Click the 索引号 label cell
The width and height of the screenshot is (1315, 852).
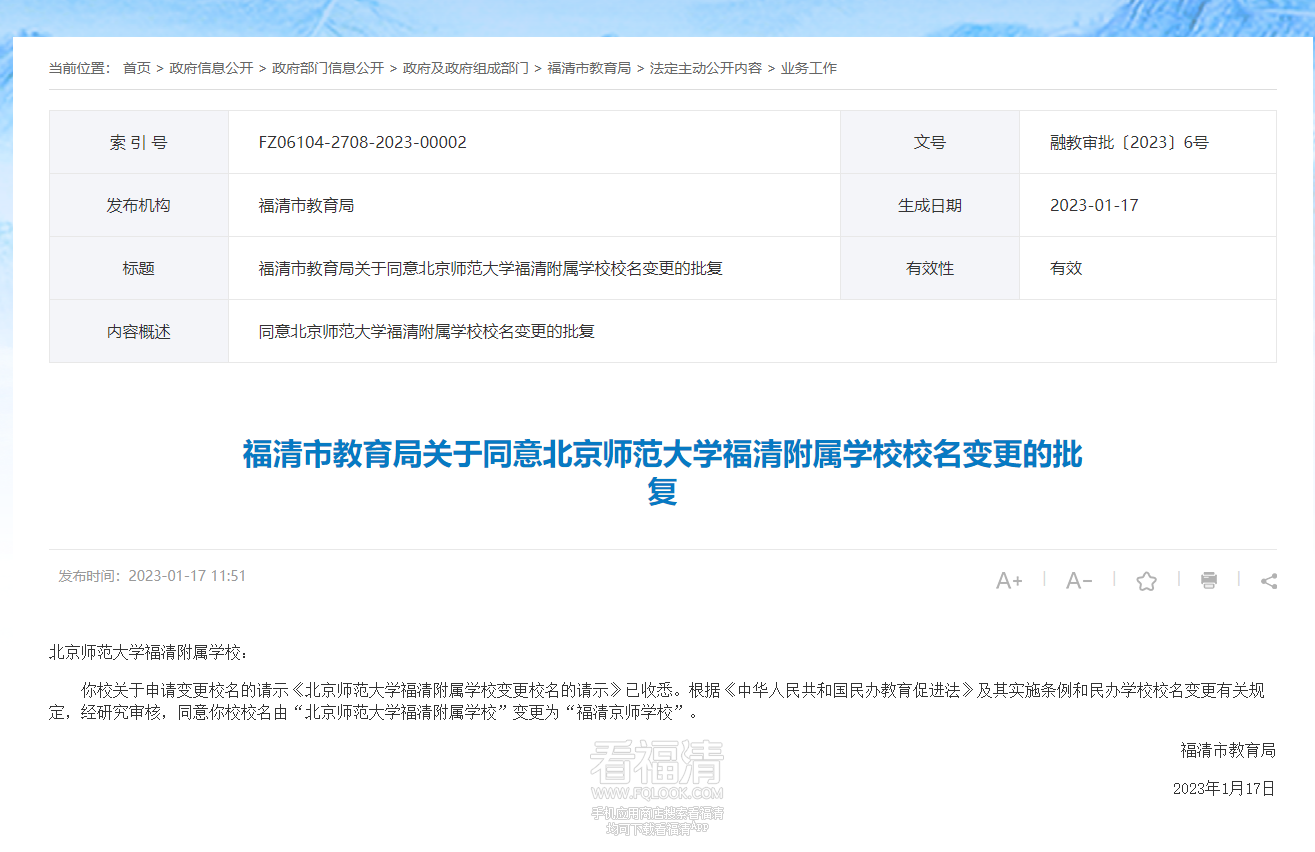coord(139,142)
